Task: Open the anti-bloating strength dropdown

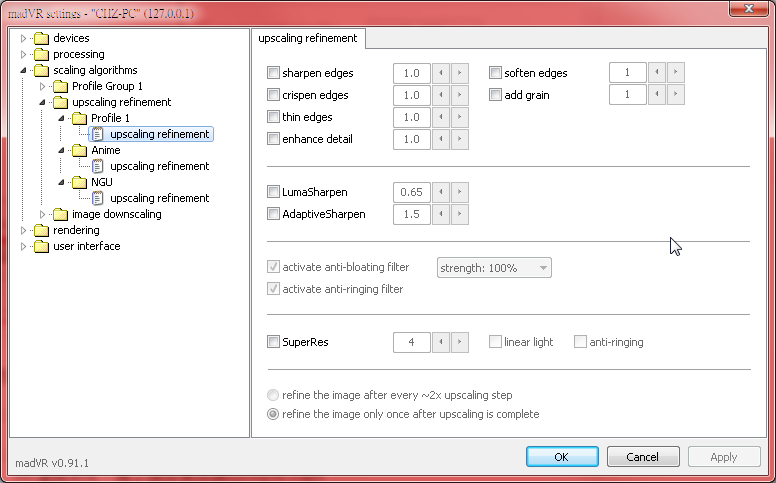Action: click(494, 268)
